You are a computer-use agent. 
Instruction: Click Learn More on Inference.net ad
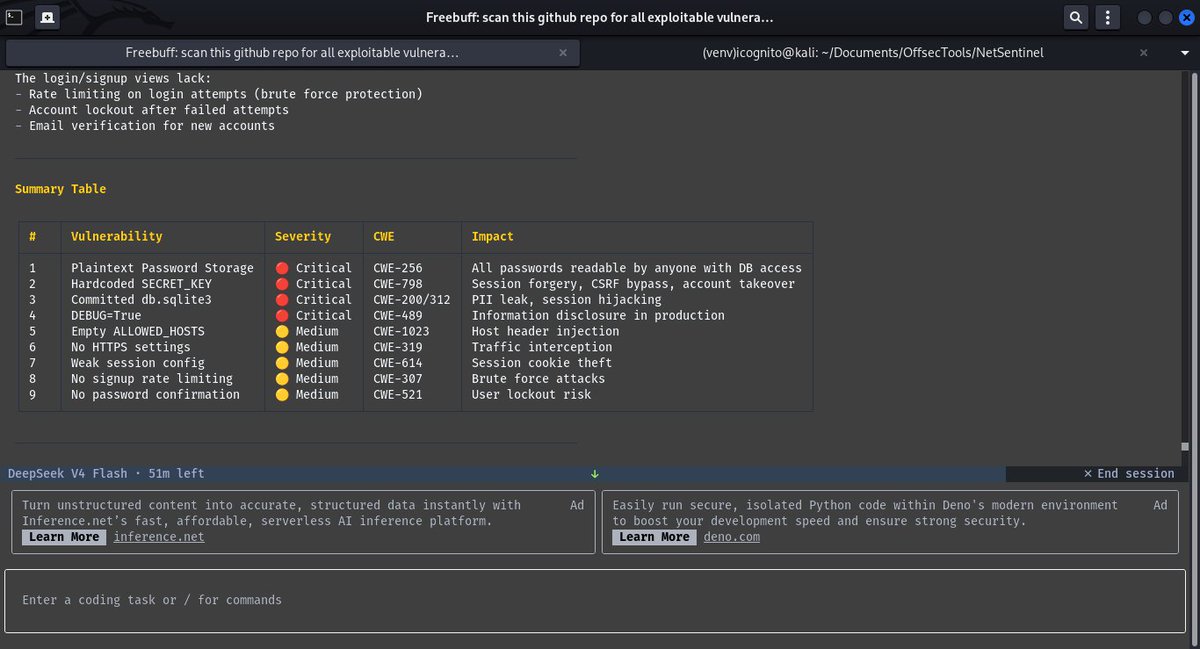[x=64, y=537]
